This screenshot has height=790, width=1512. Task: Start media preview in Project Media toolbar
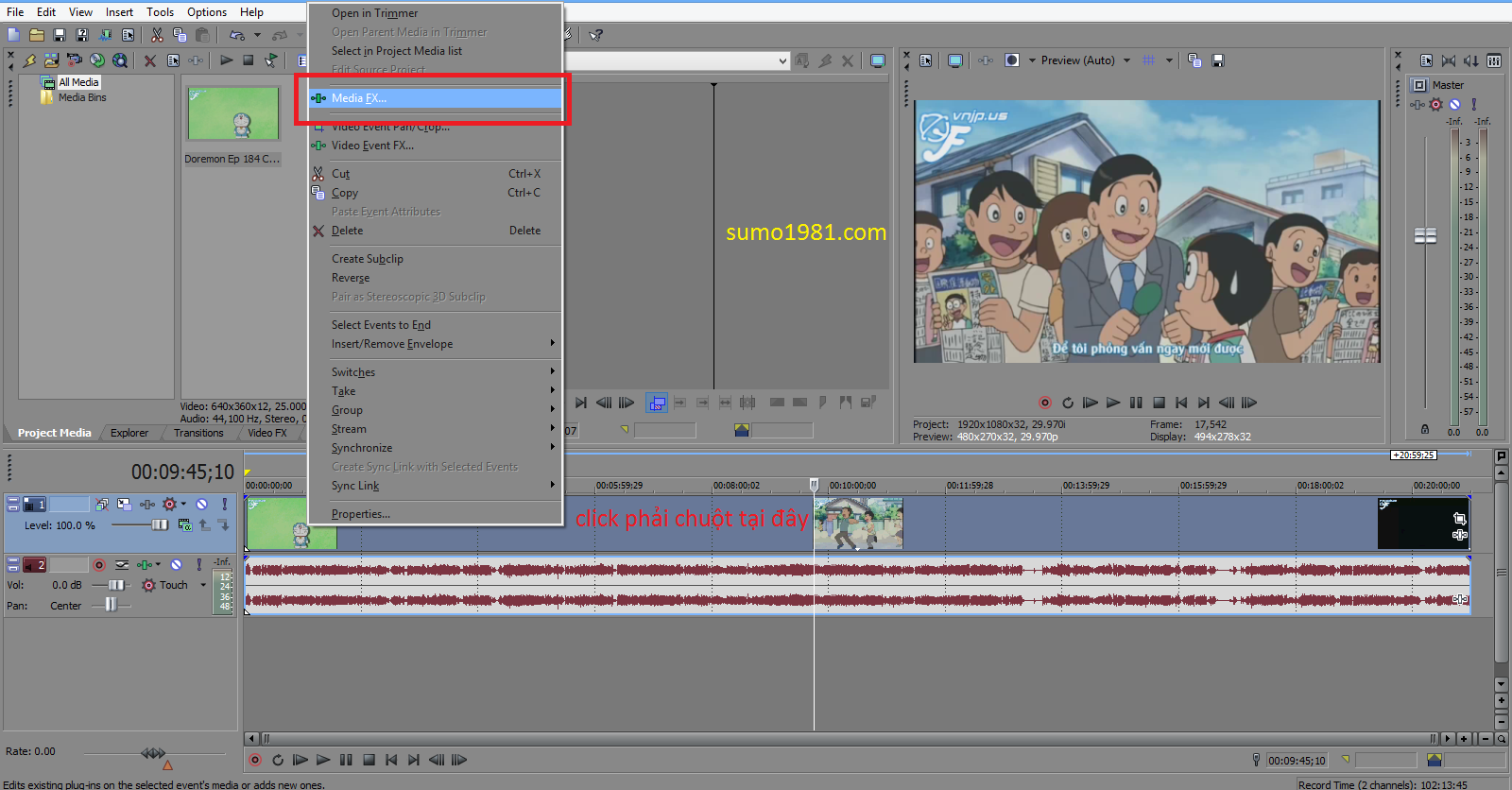point(226,60)
